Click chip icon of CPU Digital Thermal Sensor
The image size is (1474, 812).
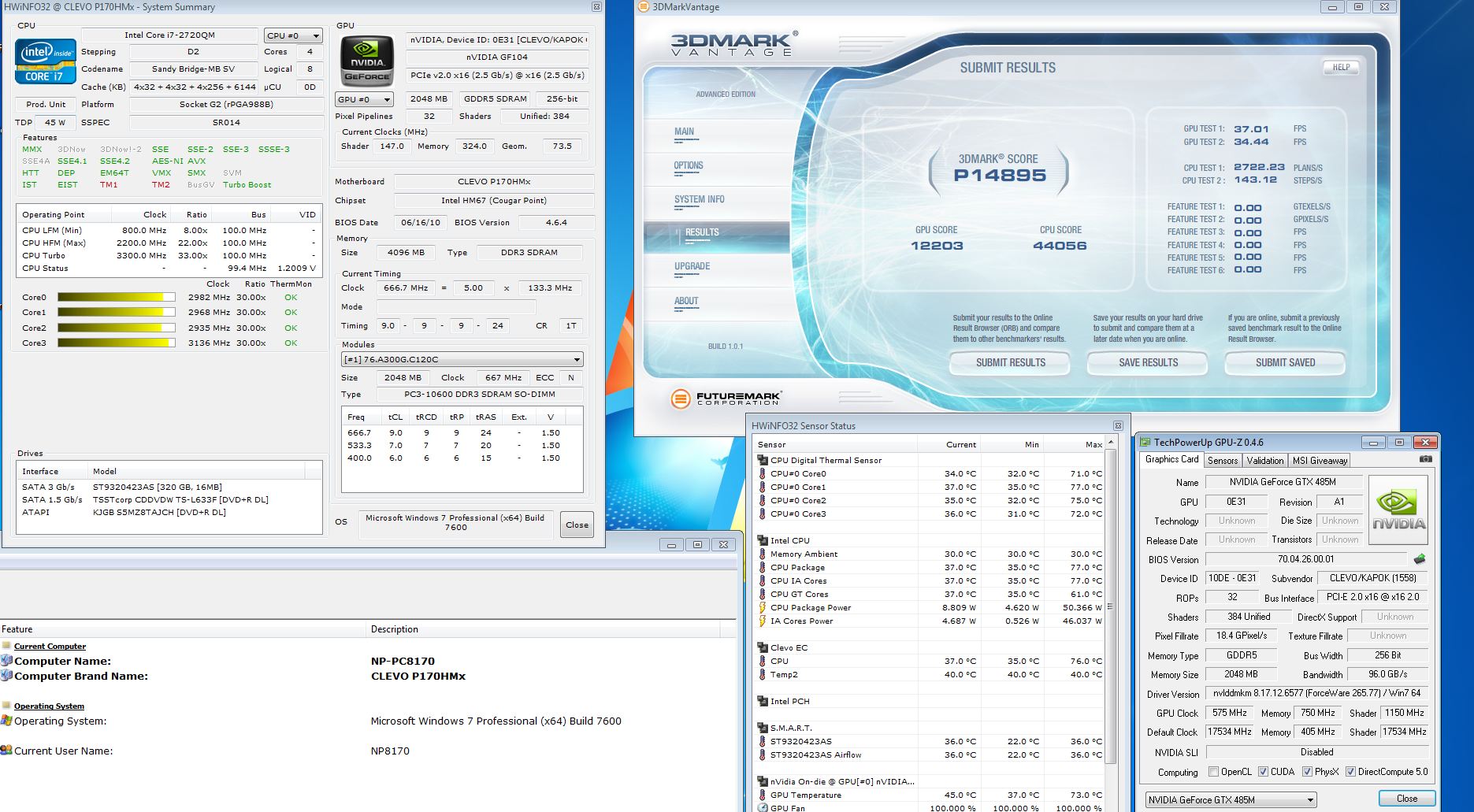pos(762,460)
